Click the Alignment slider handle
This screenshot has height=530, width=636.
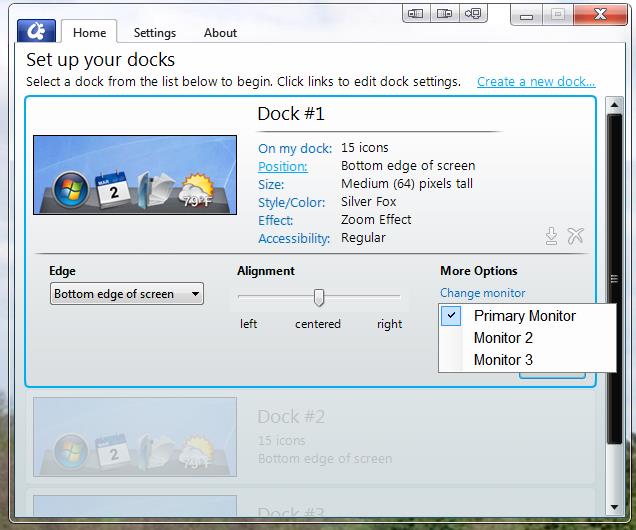coord(319,297)
